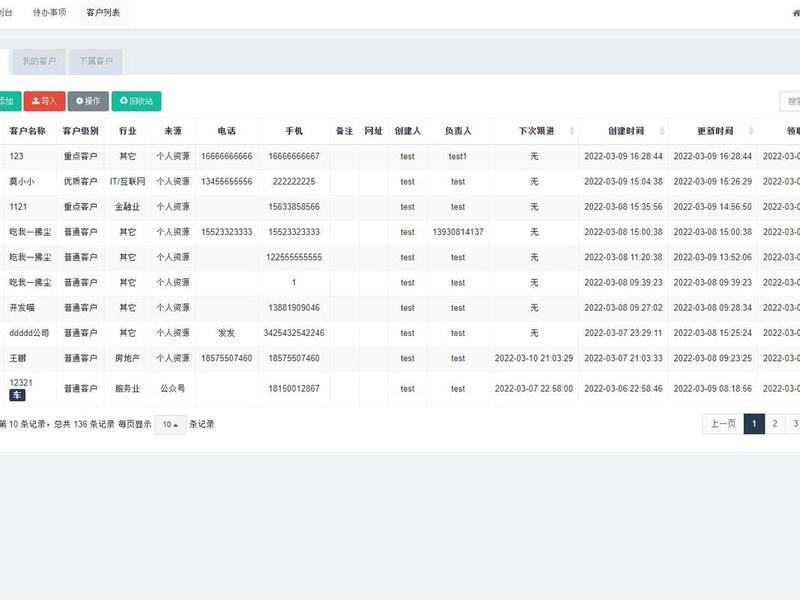The width and height of the screenshot is (800, 600).
Task: Click customer name 12321
Action: point(21,383)
